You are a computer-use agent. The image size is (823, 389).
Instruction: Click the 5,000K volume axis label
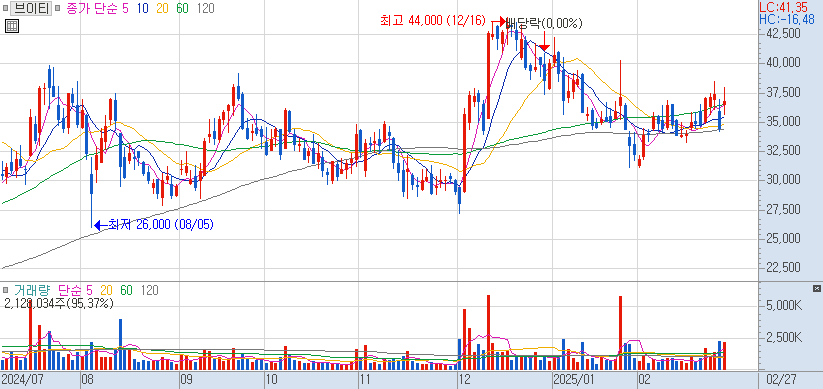pos(784,306)
